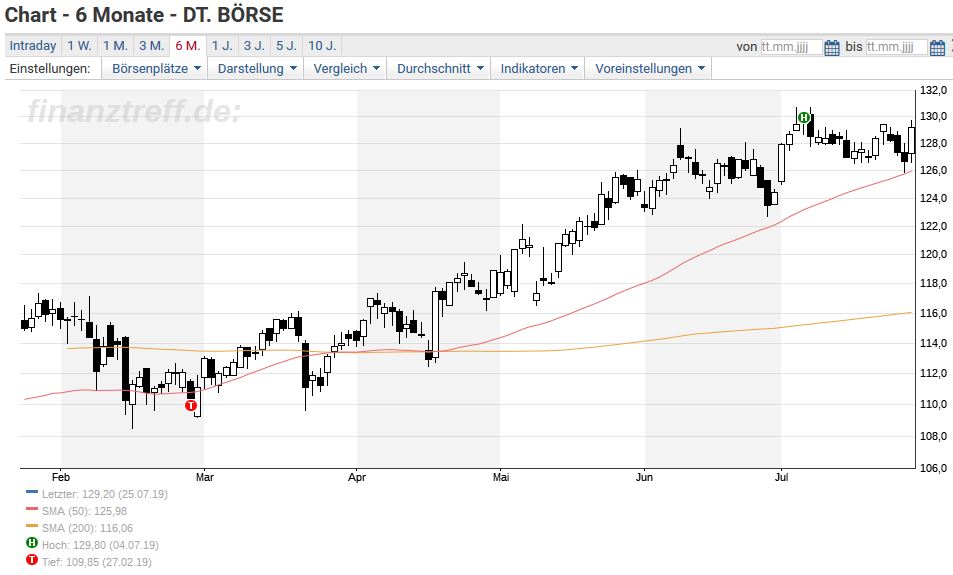Viewport: 953px width, 575px height.
Task: Click the 126,0 y-axis price label
Action: click(934, 170)
